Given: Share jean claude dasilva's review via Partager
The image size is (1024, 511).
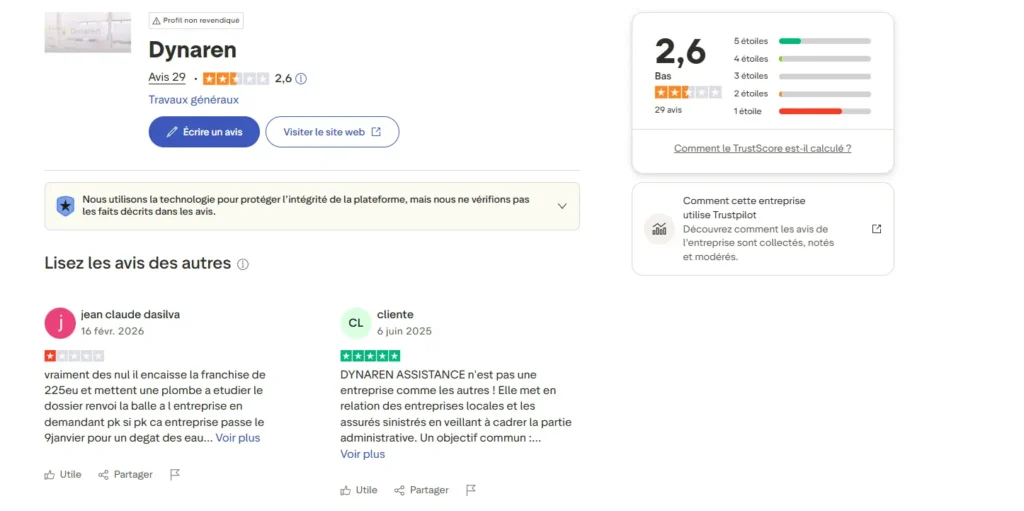Looking at the screenshot, I should 125,474.
